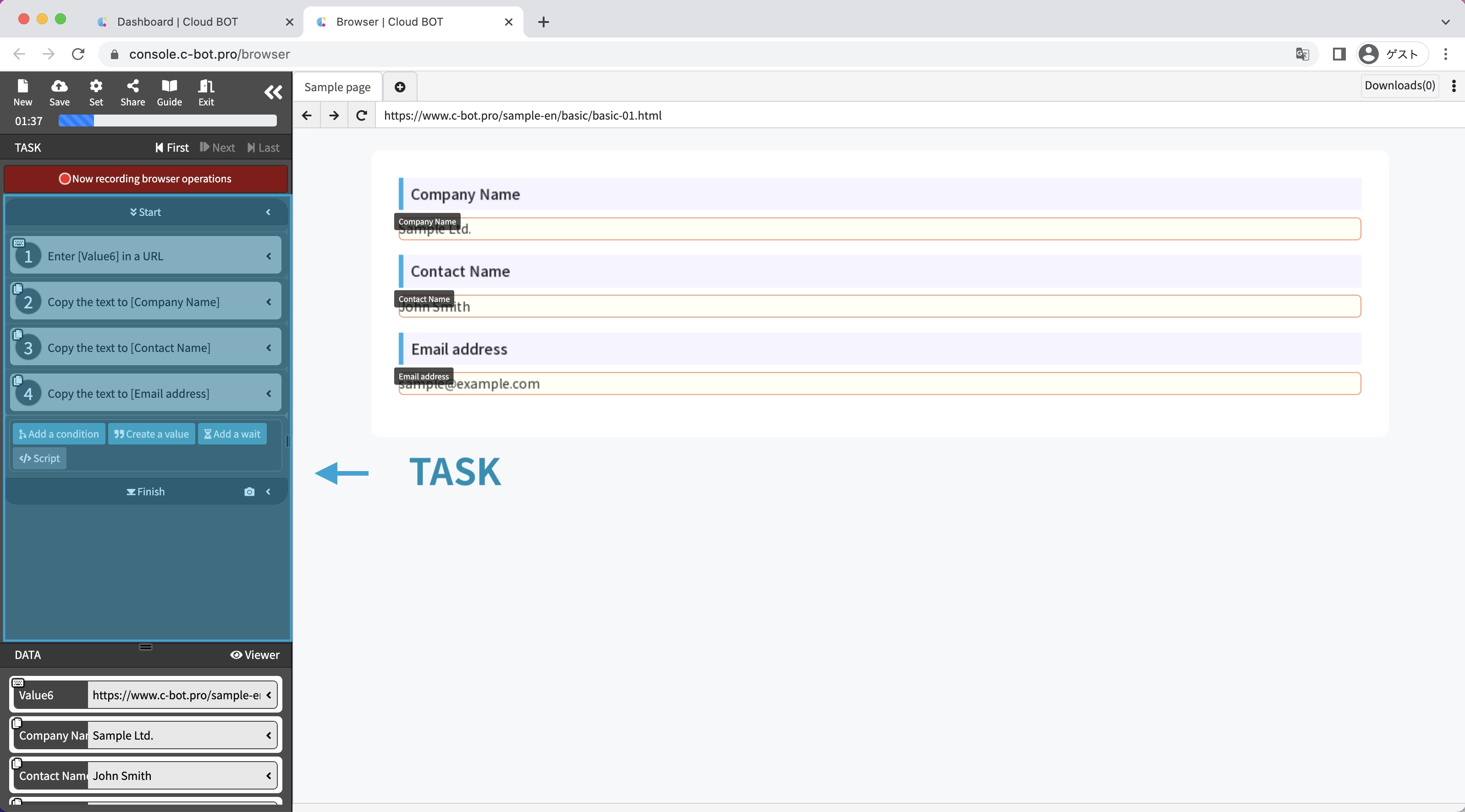The image size is (1465, 812).
Task: Expand step 1 Enter Value6 chevron
Action: click(269, 257)
